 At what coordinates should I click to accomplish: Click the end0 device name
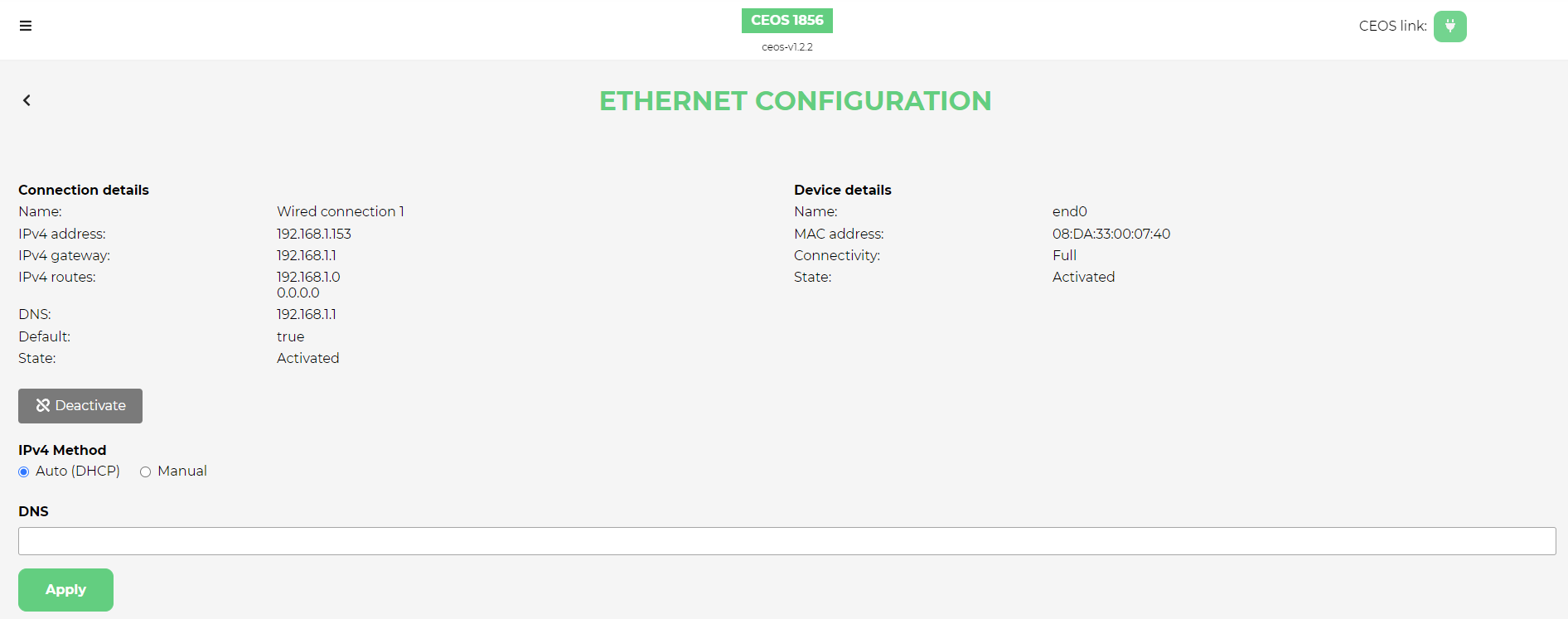(x=1069, y=211)
